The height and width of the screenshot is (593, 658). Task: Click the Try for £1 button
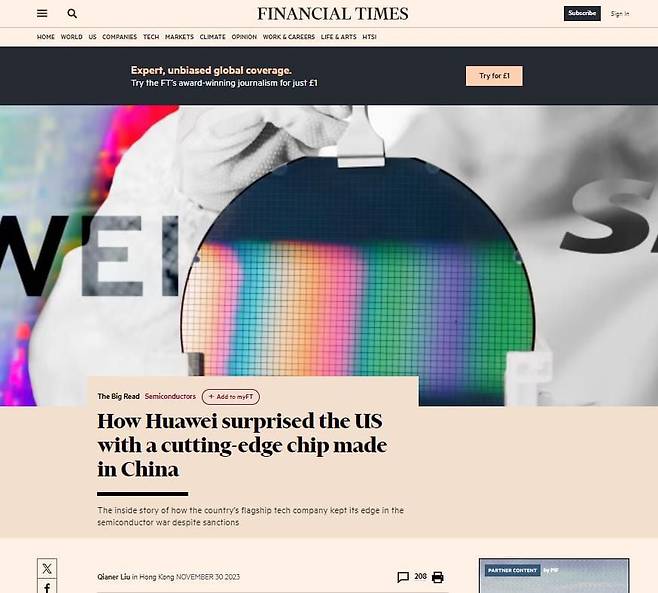point(494,76)
